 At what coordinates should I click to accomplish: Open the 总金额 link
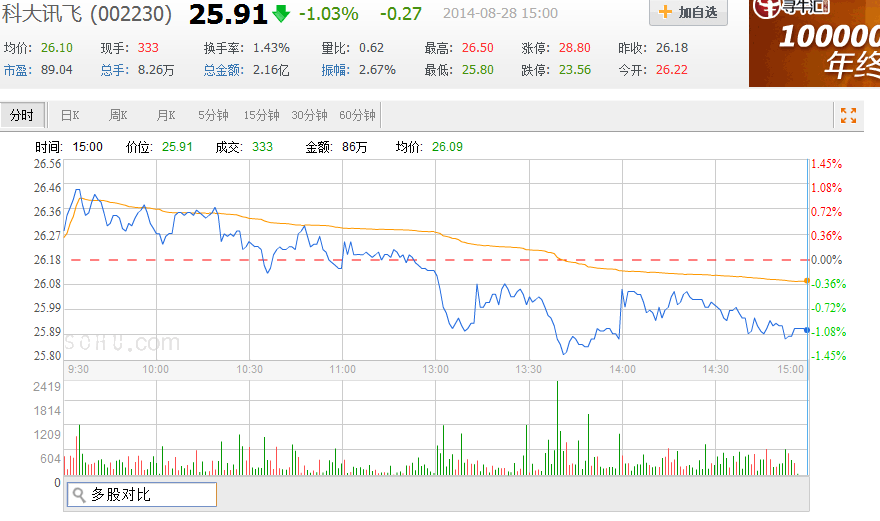pos(223,70)
